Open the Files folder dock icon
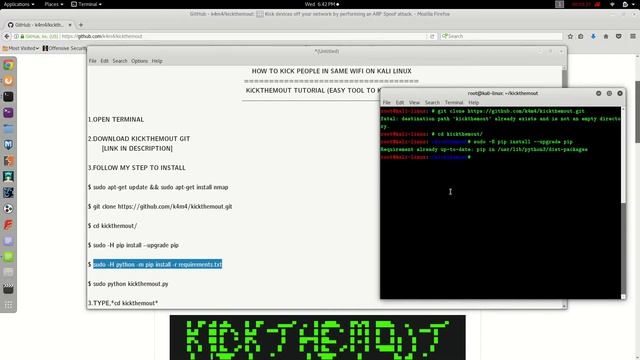 (x=8, y=129)
